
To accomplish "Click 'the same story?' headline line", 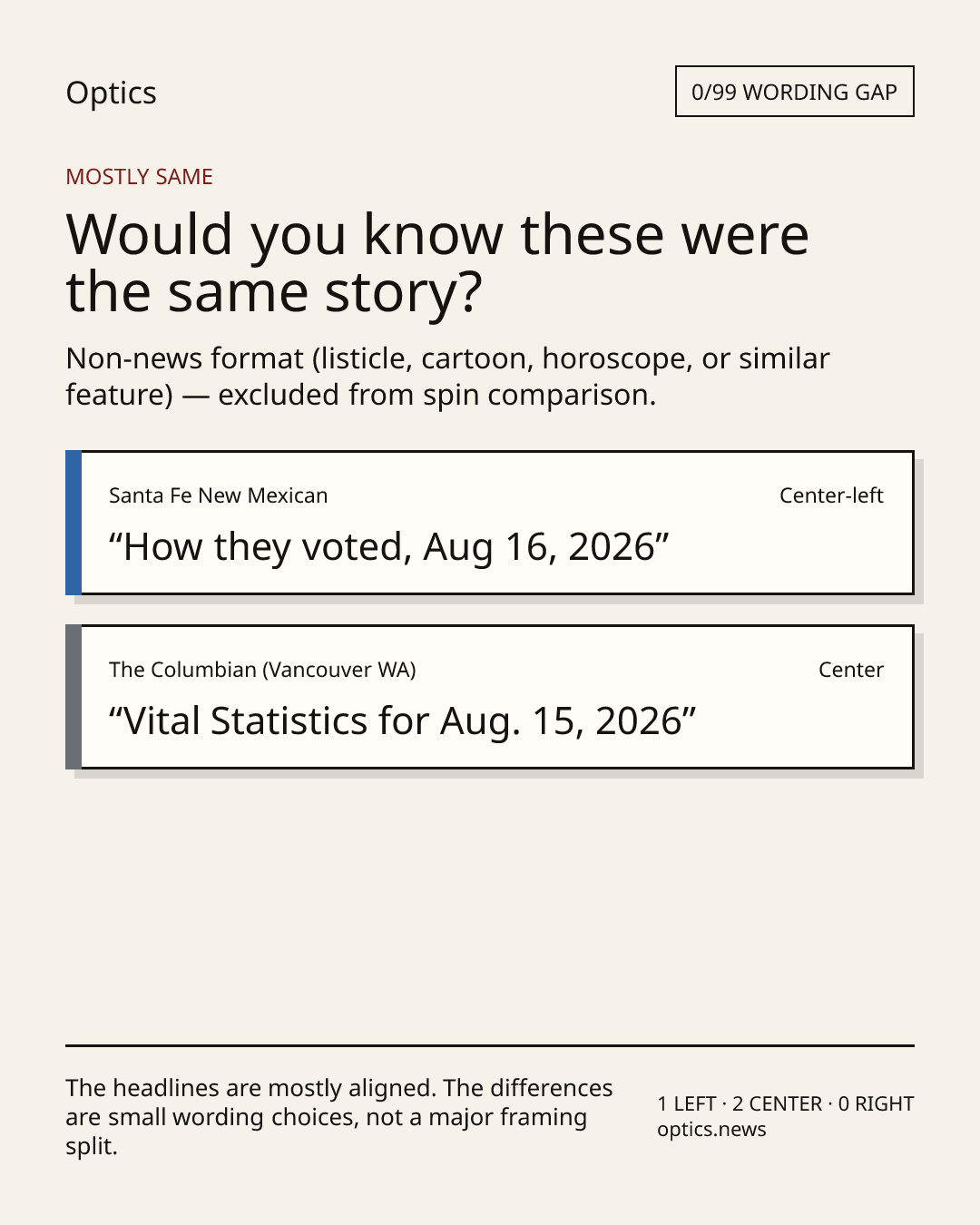I will pyautogui.click(x=274, y=292).
